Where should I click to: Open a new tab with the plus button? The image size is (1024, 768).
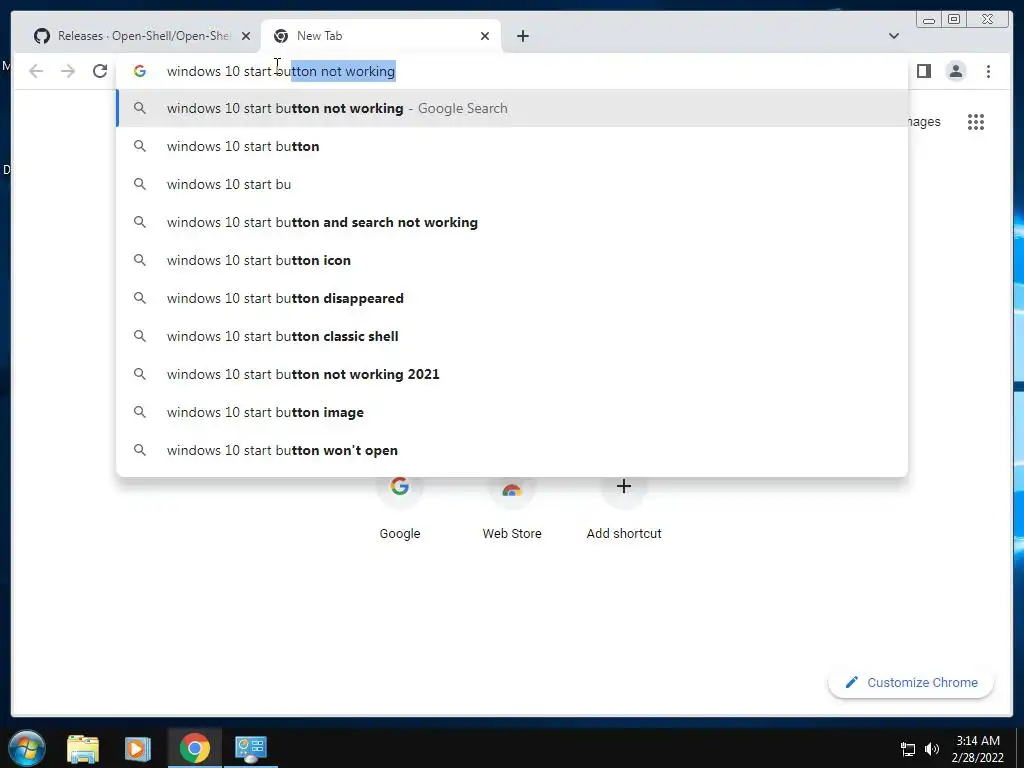coord(522,36)
